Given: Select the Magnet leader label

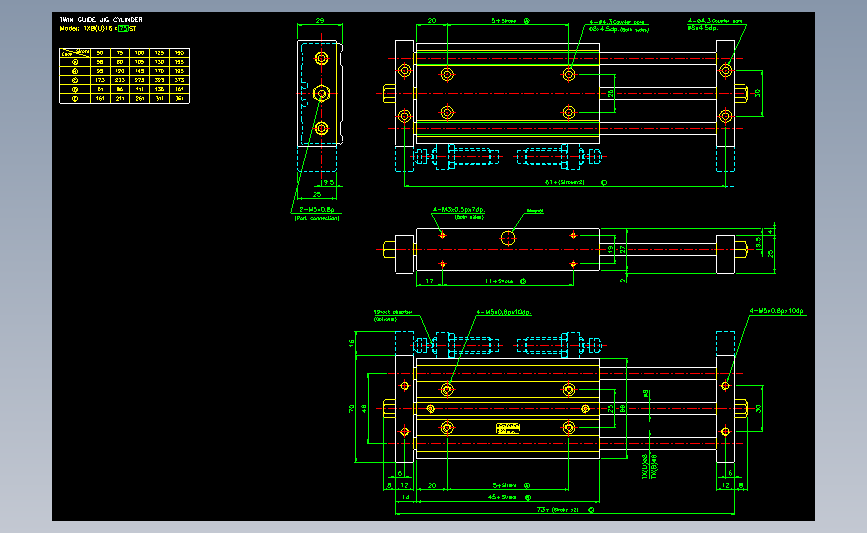Looking at the screenshot, I should click(x=535, y=211).
